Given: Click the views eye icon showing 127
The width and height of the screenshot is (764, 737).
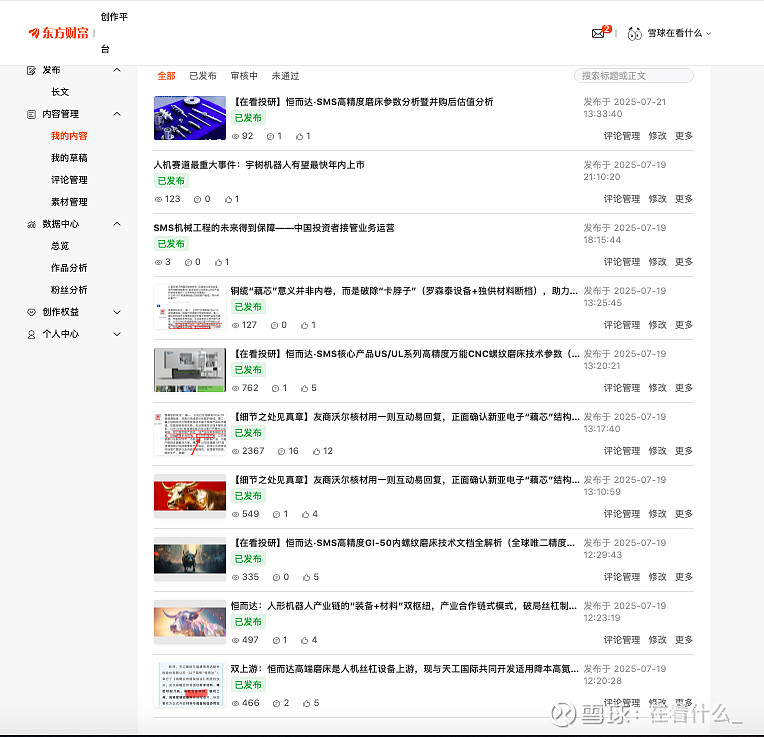Looking at the screenshot, I should (x=235, y=325).
